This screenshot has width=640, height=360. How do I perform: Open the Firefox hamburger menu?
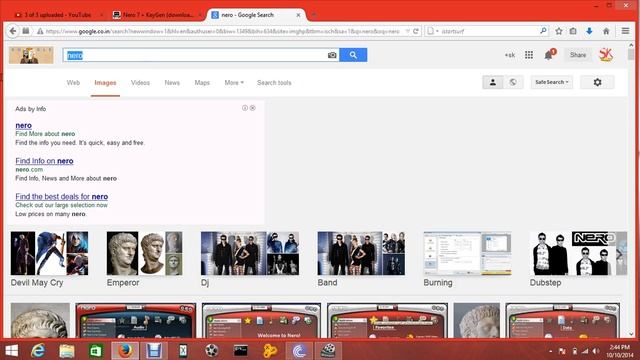[625, 31]
